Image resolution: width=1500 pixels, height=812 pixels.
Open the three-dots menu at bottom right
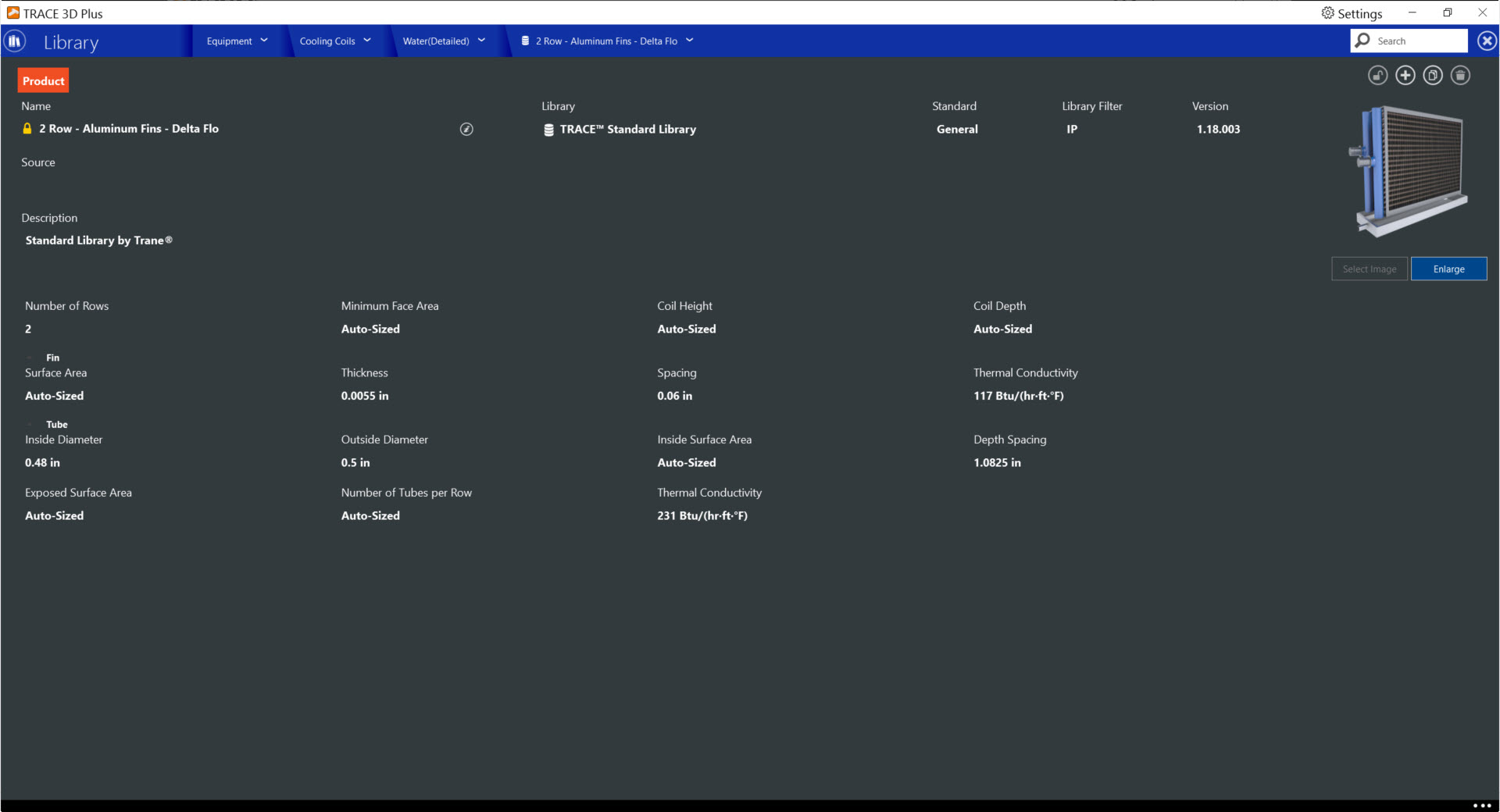[x=1481, y=805]
